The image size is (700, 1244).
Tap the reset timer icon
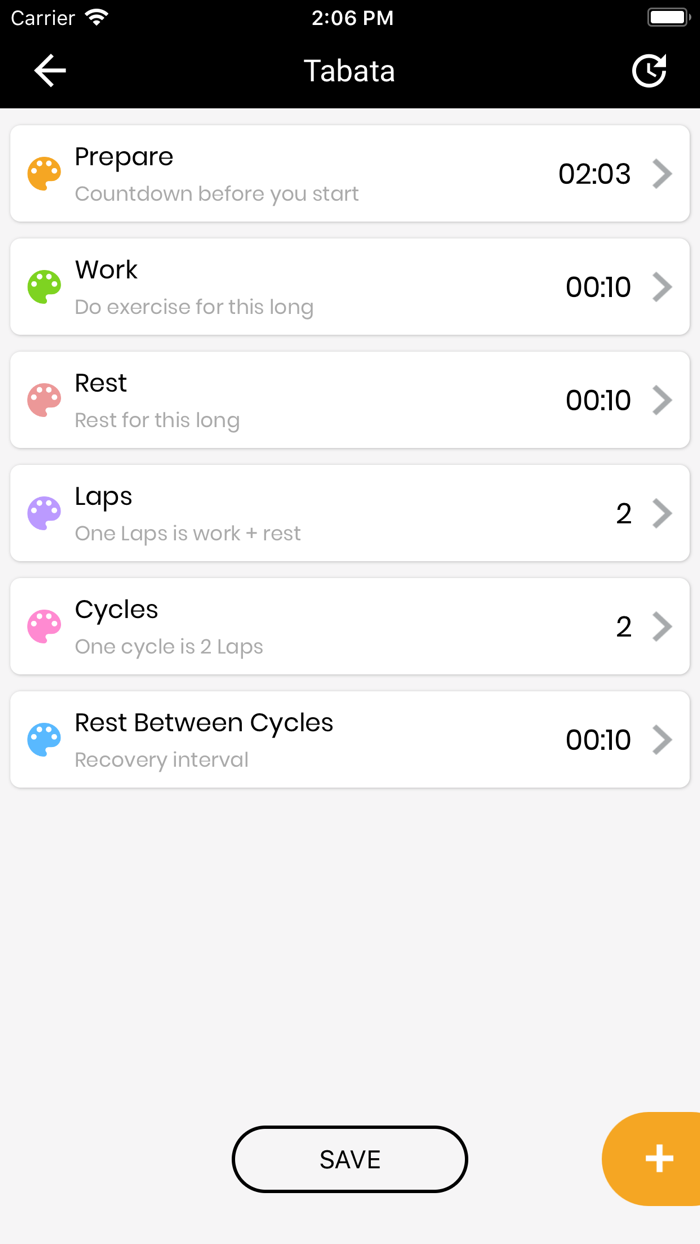pyautogui.click(x=649, y=70)
